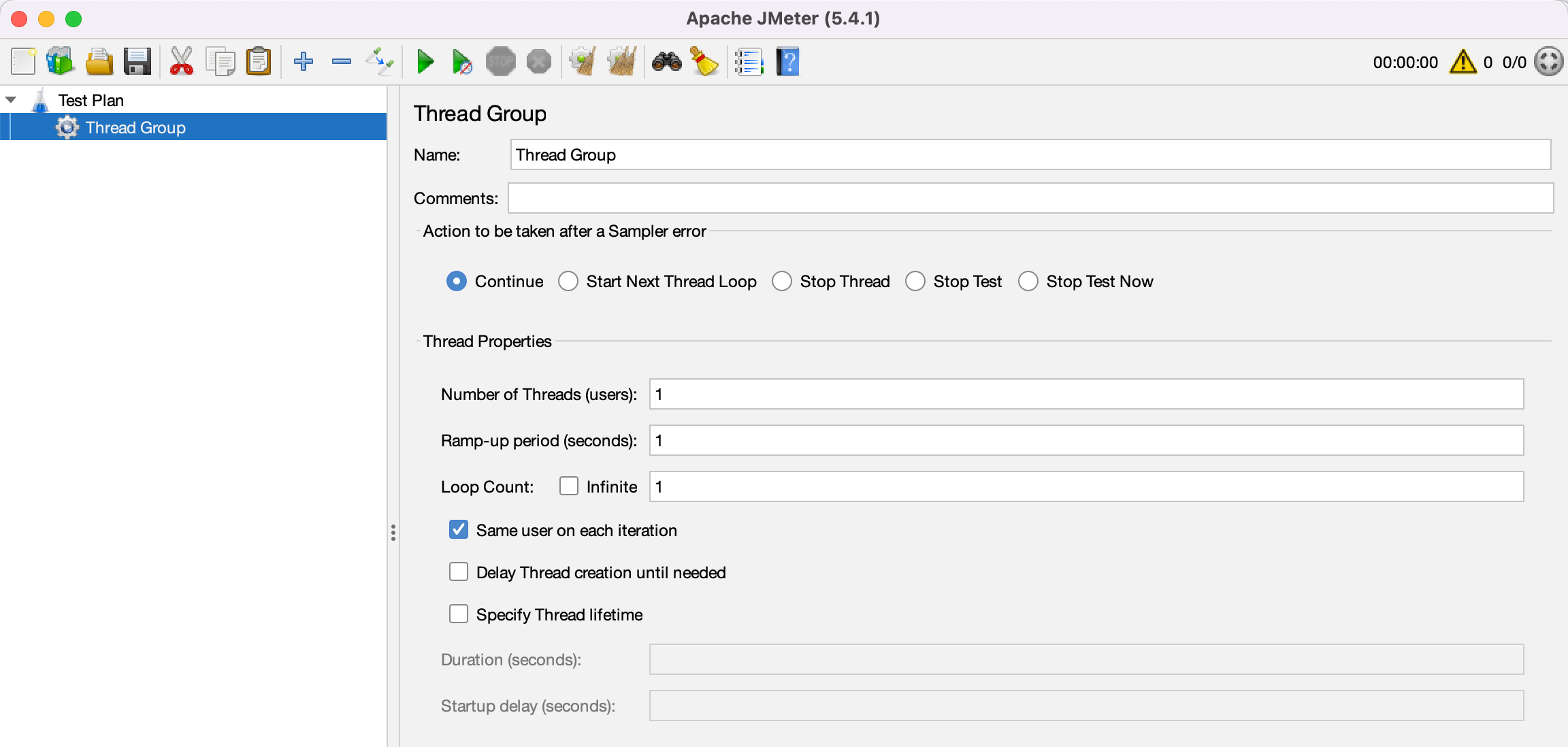Collapse all nodes with minus icon
Image resolution: width=1568 pixels, height=747 pixels.
(342, 62)
